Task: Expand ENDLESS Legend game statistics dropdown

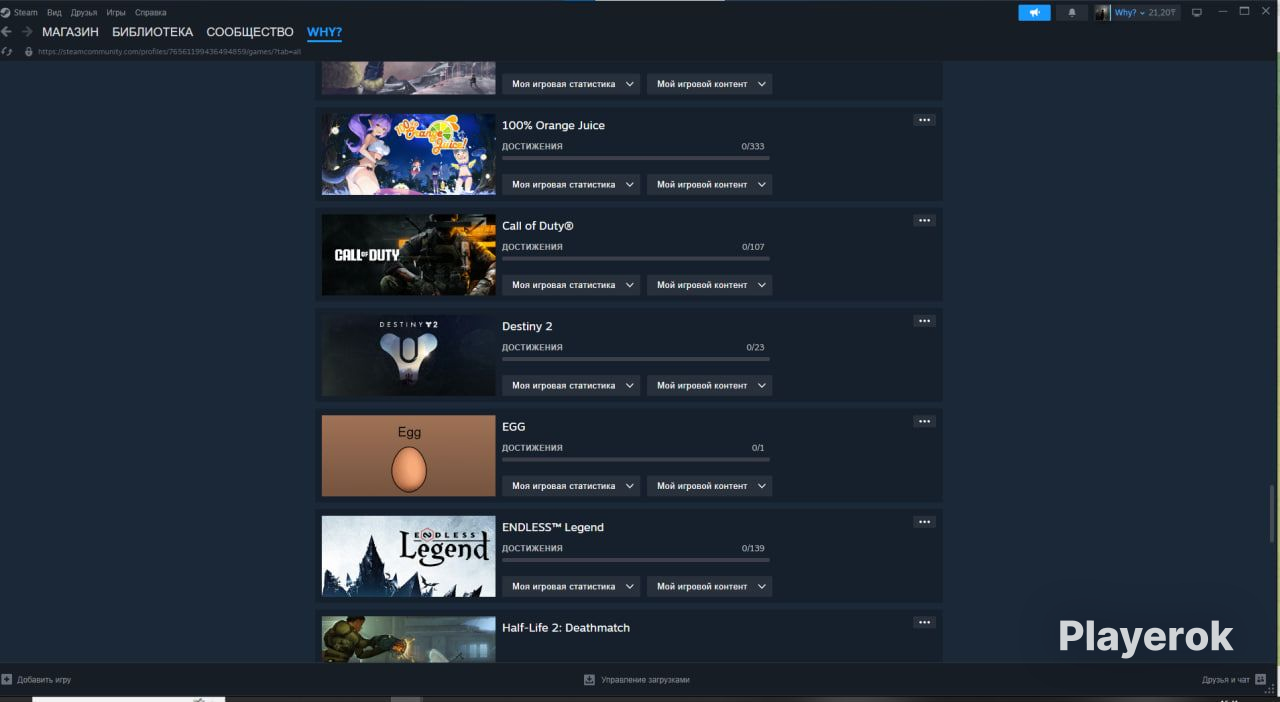Action: (571, 586)
